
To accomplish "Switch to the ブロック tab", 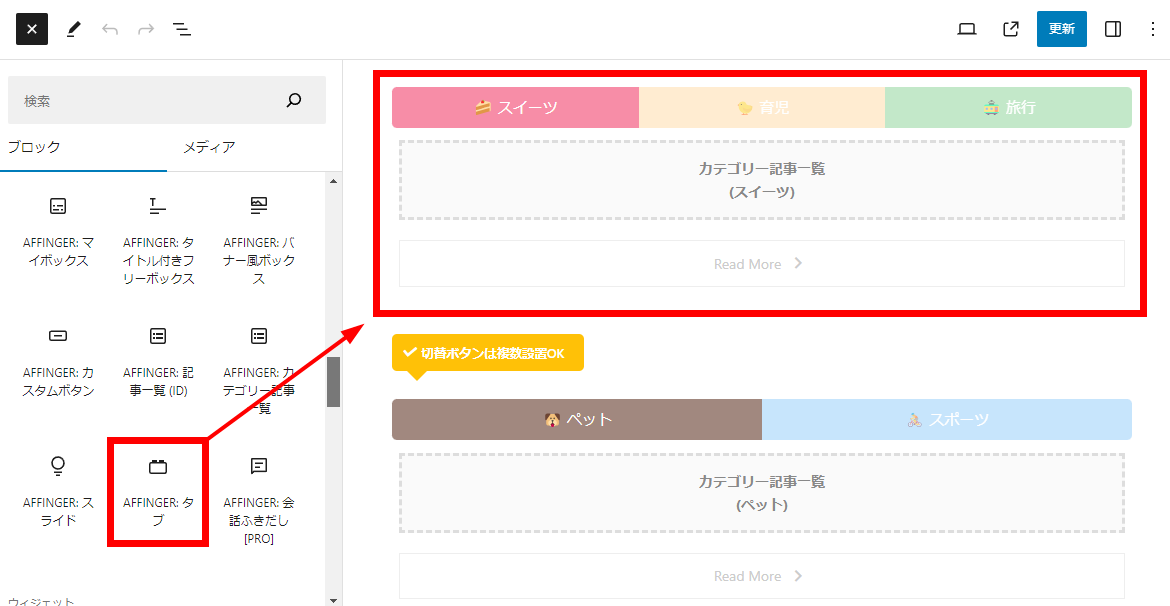I will coord(35,147).
